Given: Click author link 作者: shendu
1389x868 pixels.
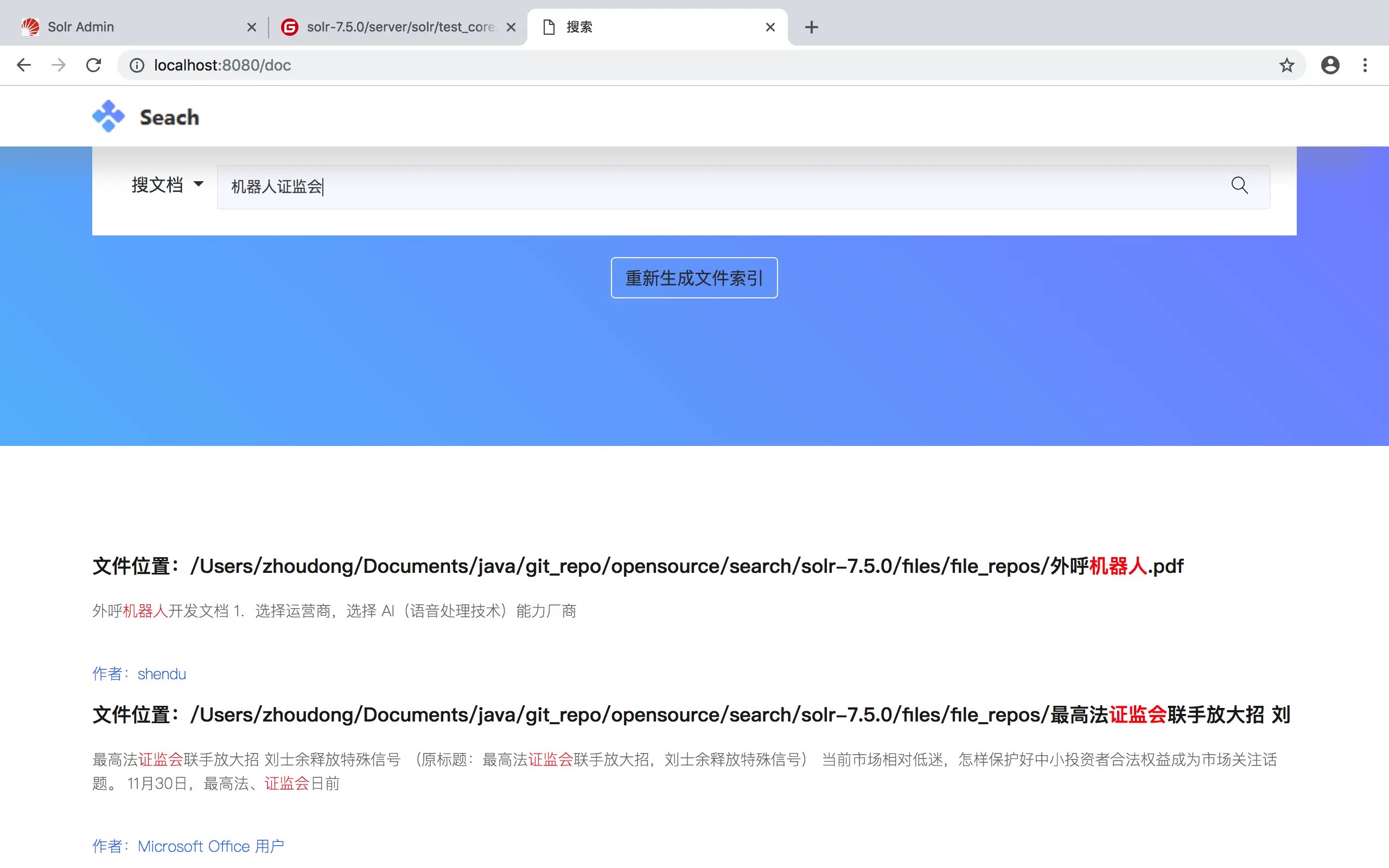Looking at the screenshot, I should click(139, 674).
